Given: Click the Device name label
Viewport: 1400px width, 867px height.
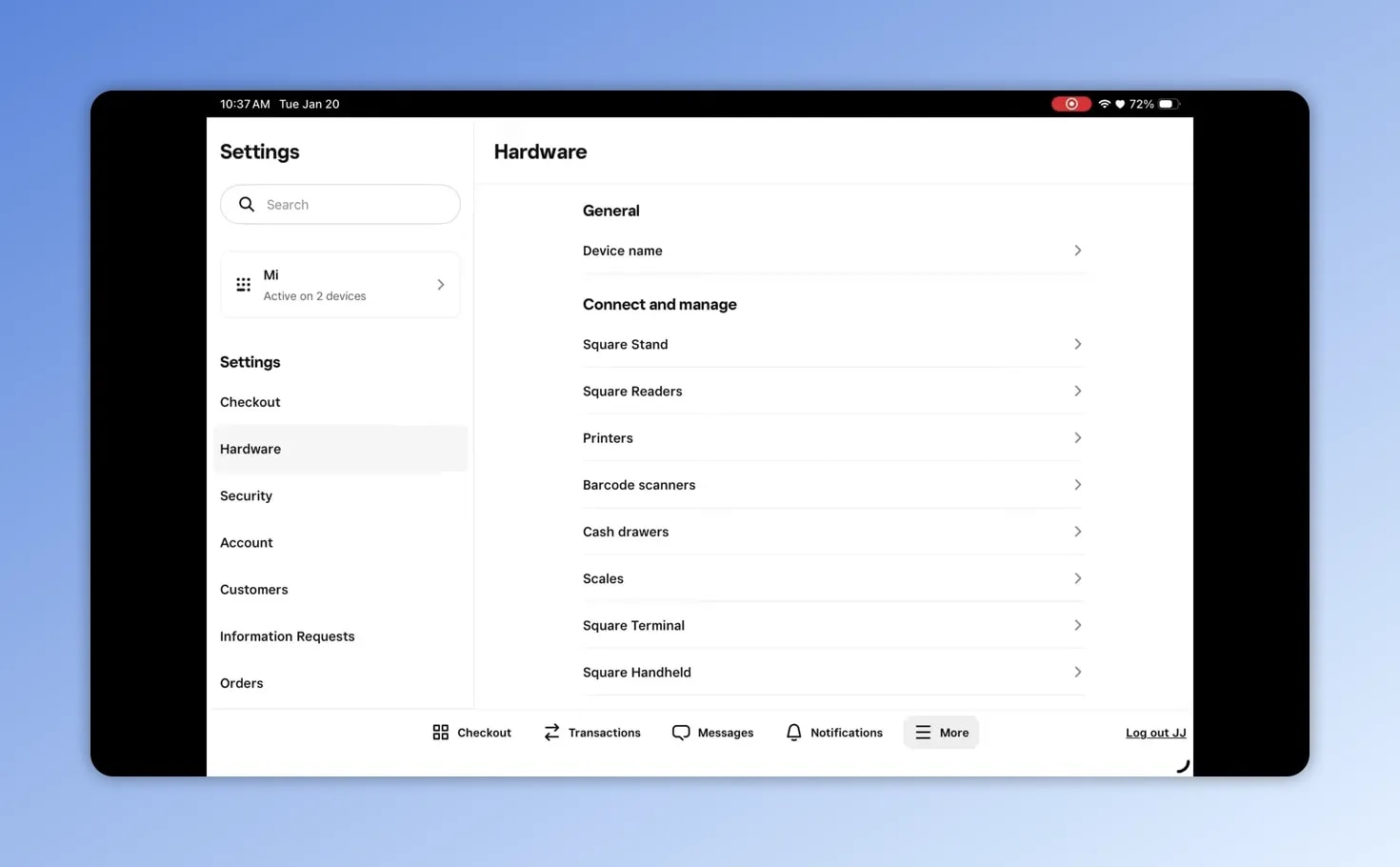Looking at the screenshot, I should pyautogui.click(x=622, y=251).
